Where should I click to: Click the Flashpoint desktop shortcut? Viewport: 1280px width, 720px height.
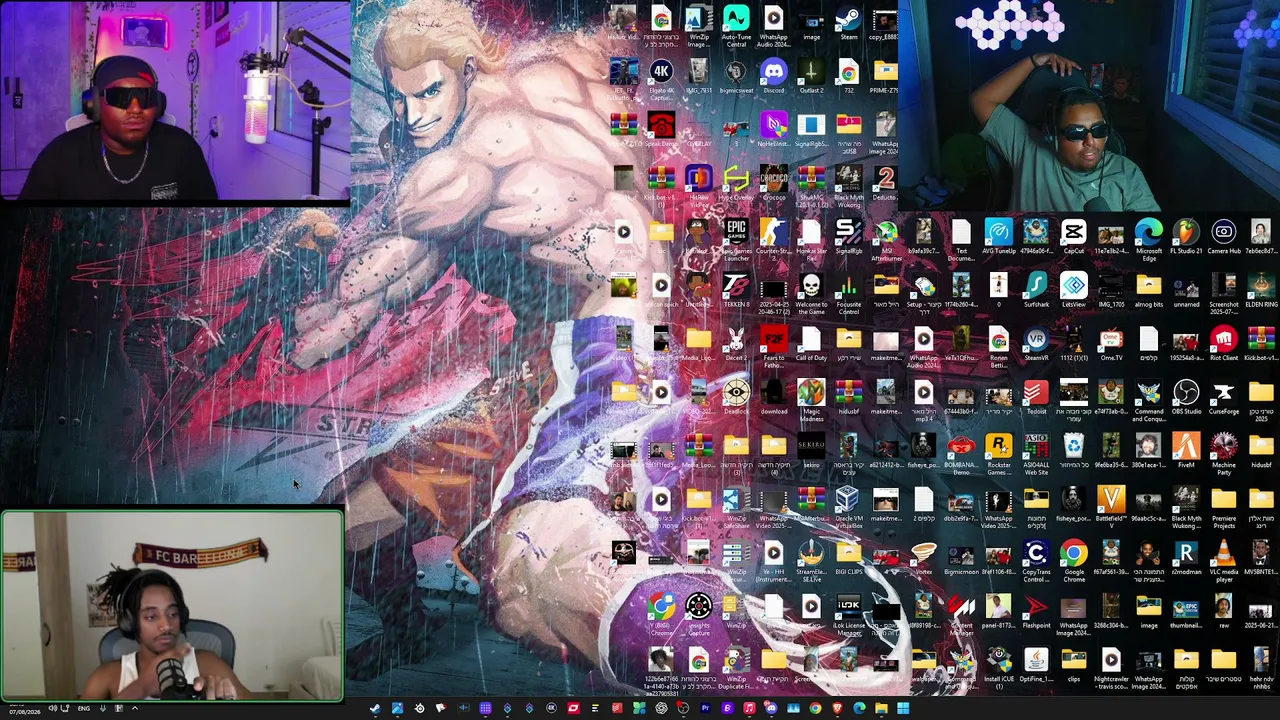[x=1036, y=613]
